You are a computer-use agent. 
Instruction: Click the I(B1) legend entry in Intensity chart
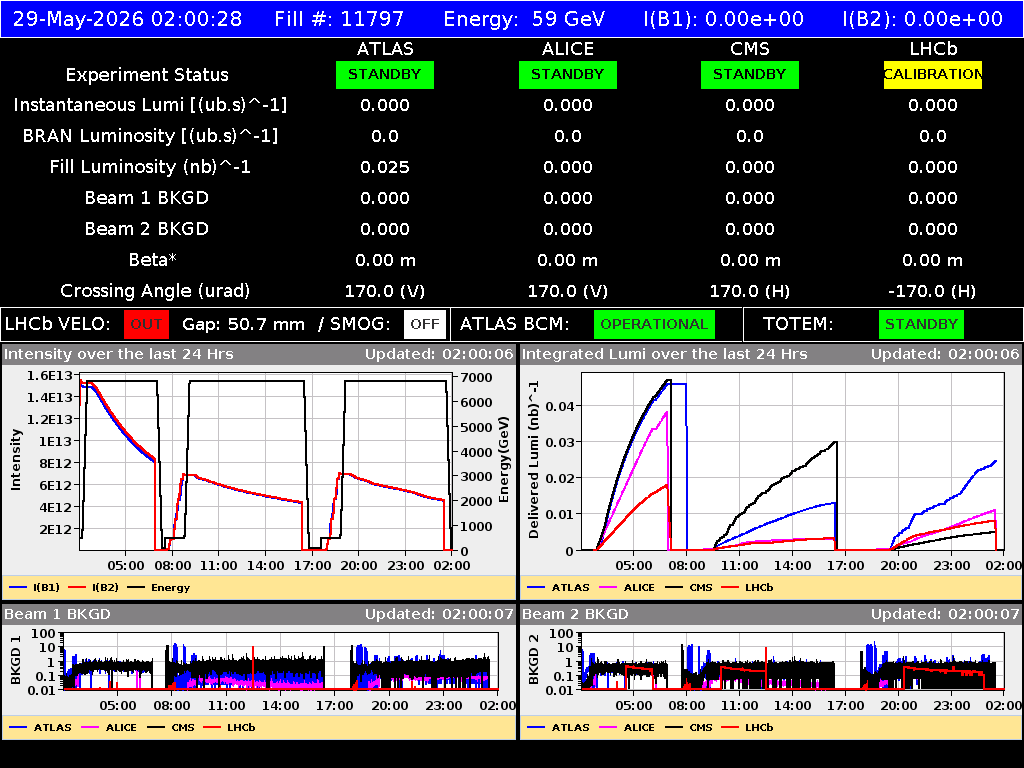coord(35,588)
